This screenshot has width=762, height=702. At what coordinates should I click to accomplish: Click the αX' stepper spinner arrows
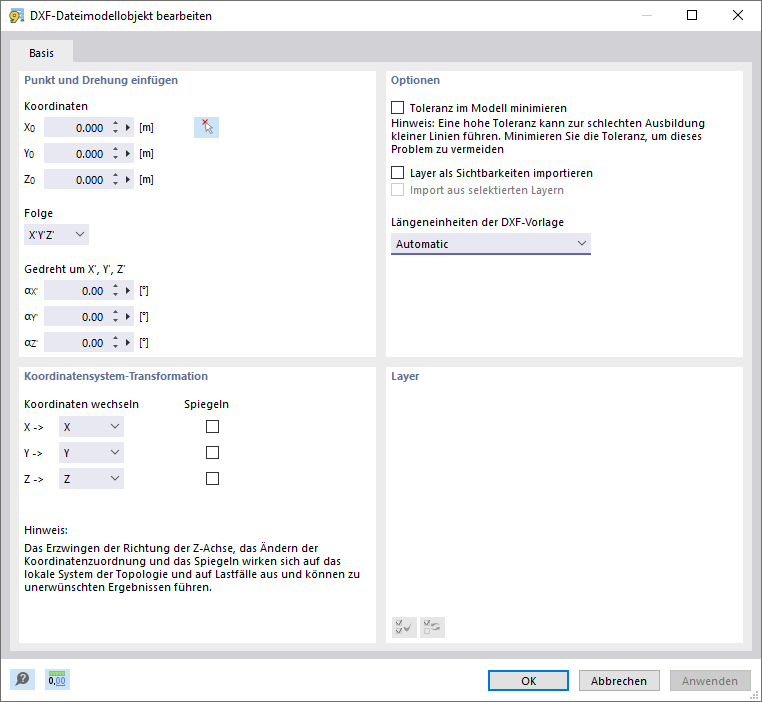115,291
